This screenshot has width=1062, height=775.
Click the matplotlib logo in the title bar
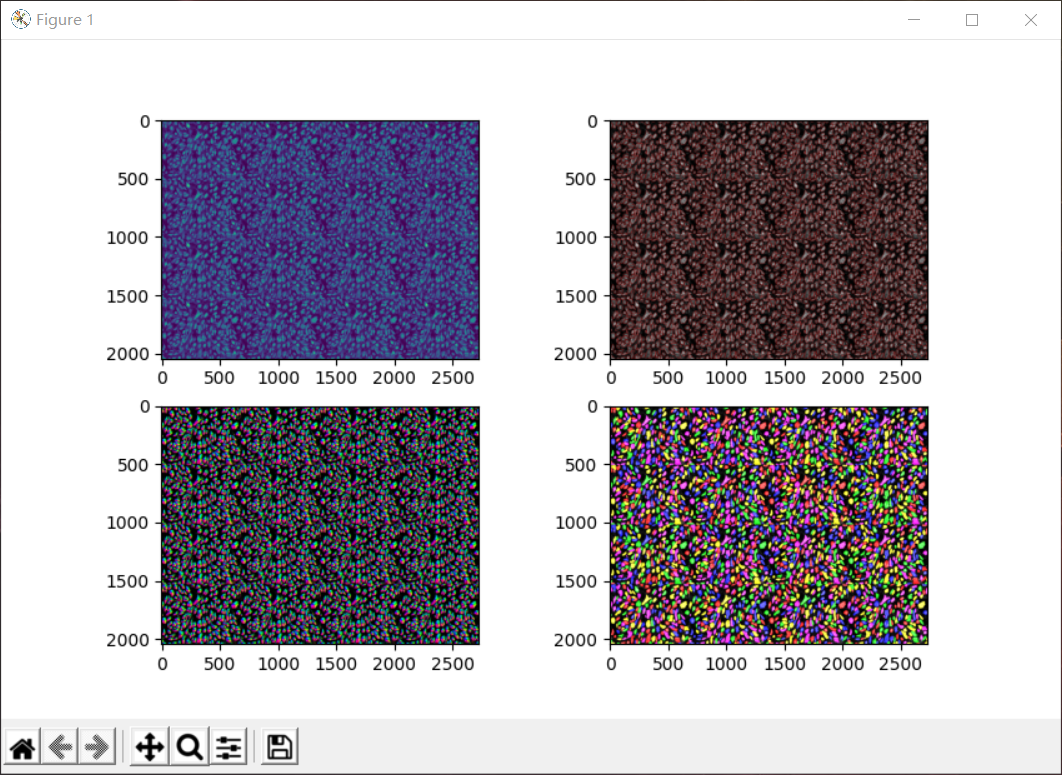pyautogui.click(x=20, y=19)
